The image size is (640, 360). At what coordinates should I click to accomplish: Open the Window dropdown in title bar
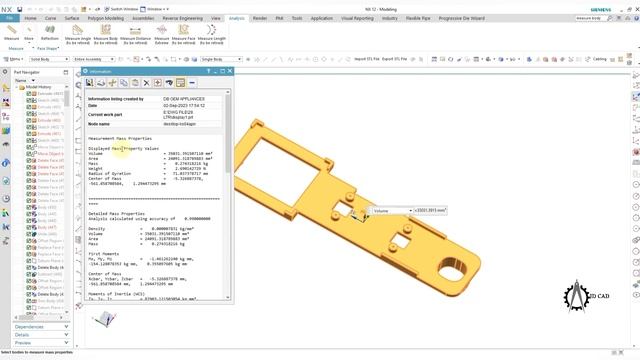click(x=154, y=9)
